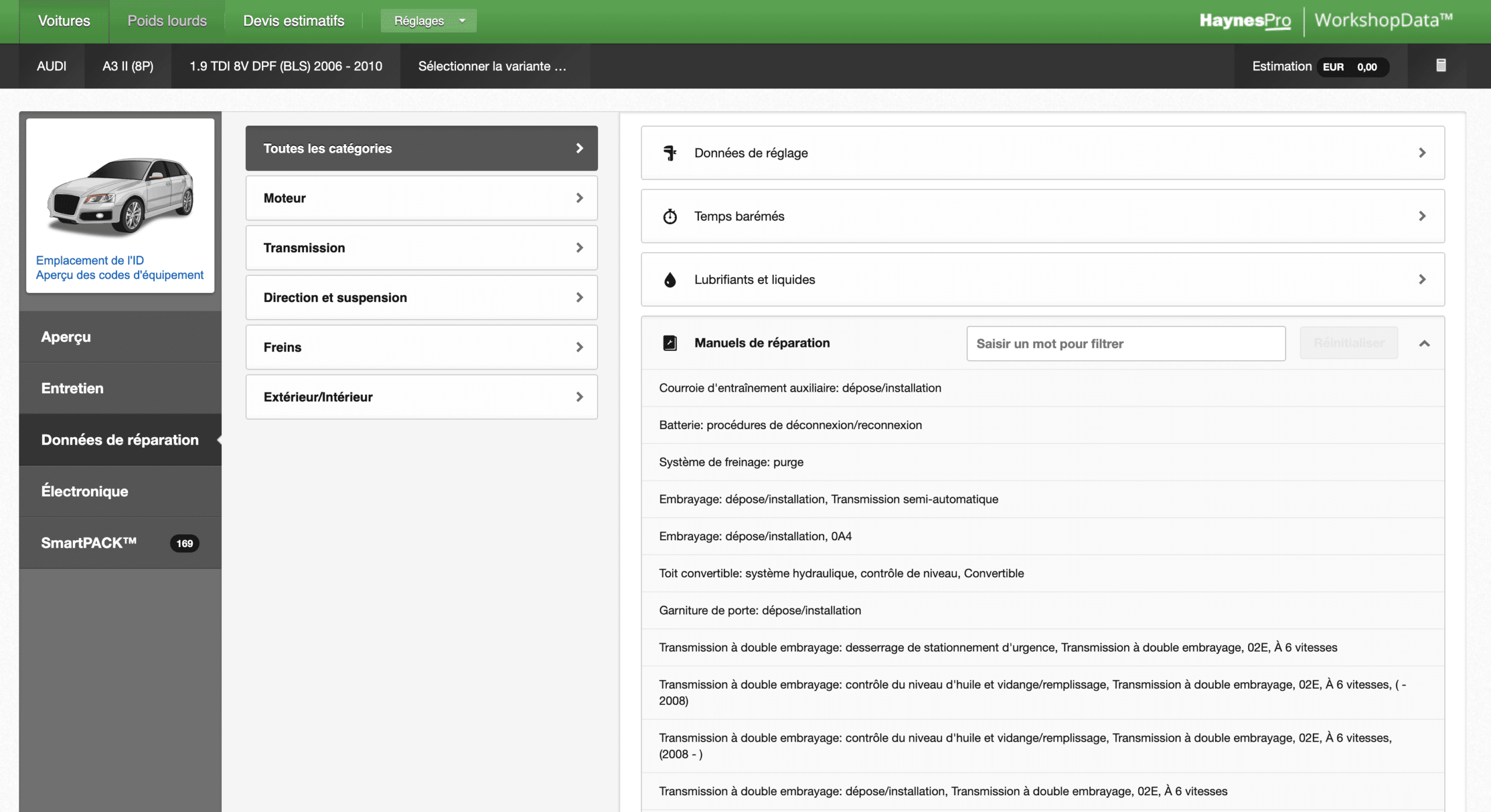
Task: Open Sélectionner la variante selector
Action: pos(492,66)
